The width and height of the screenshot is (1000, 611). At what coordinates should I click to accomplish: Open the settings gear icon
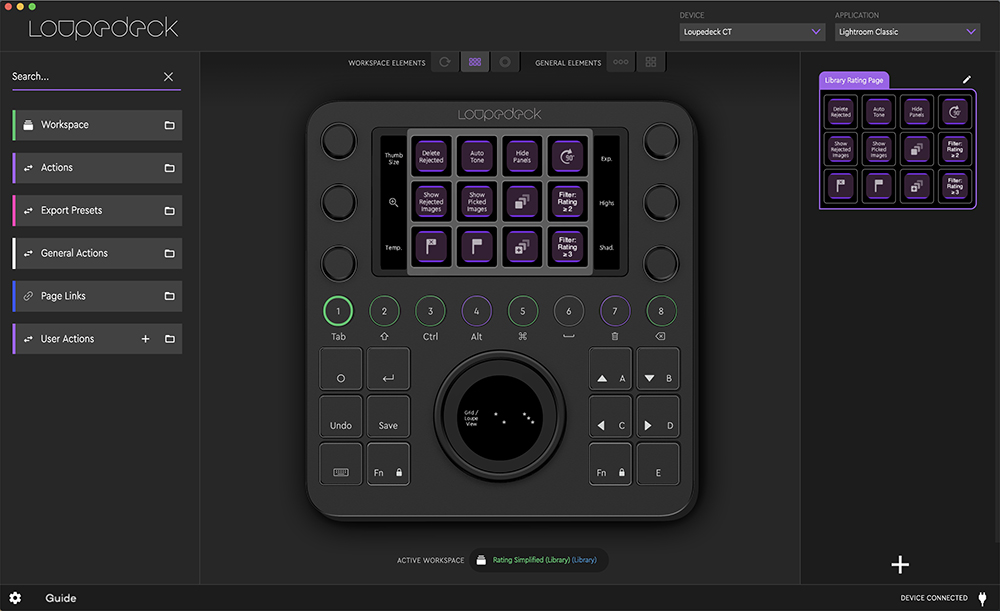tap(15, 598)
